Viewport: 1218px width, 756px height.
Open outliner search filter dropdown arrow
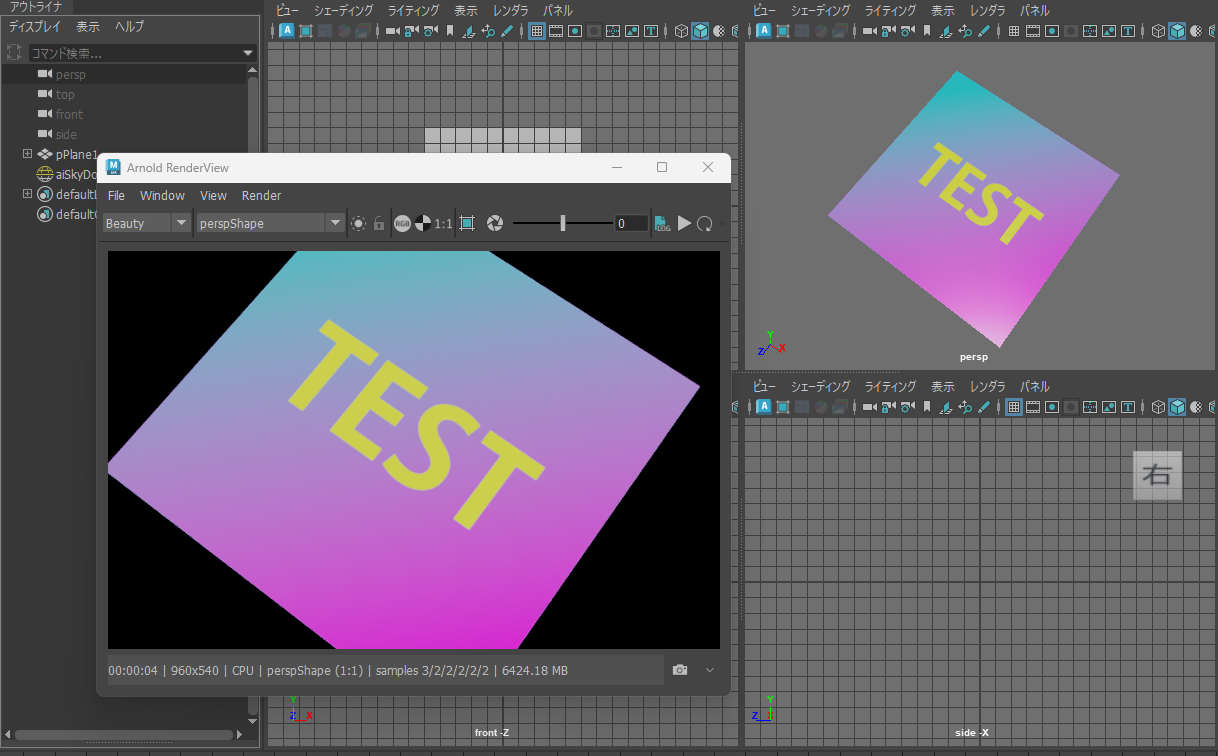248,53
